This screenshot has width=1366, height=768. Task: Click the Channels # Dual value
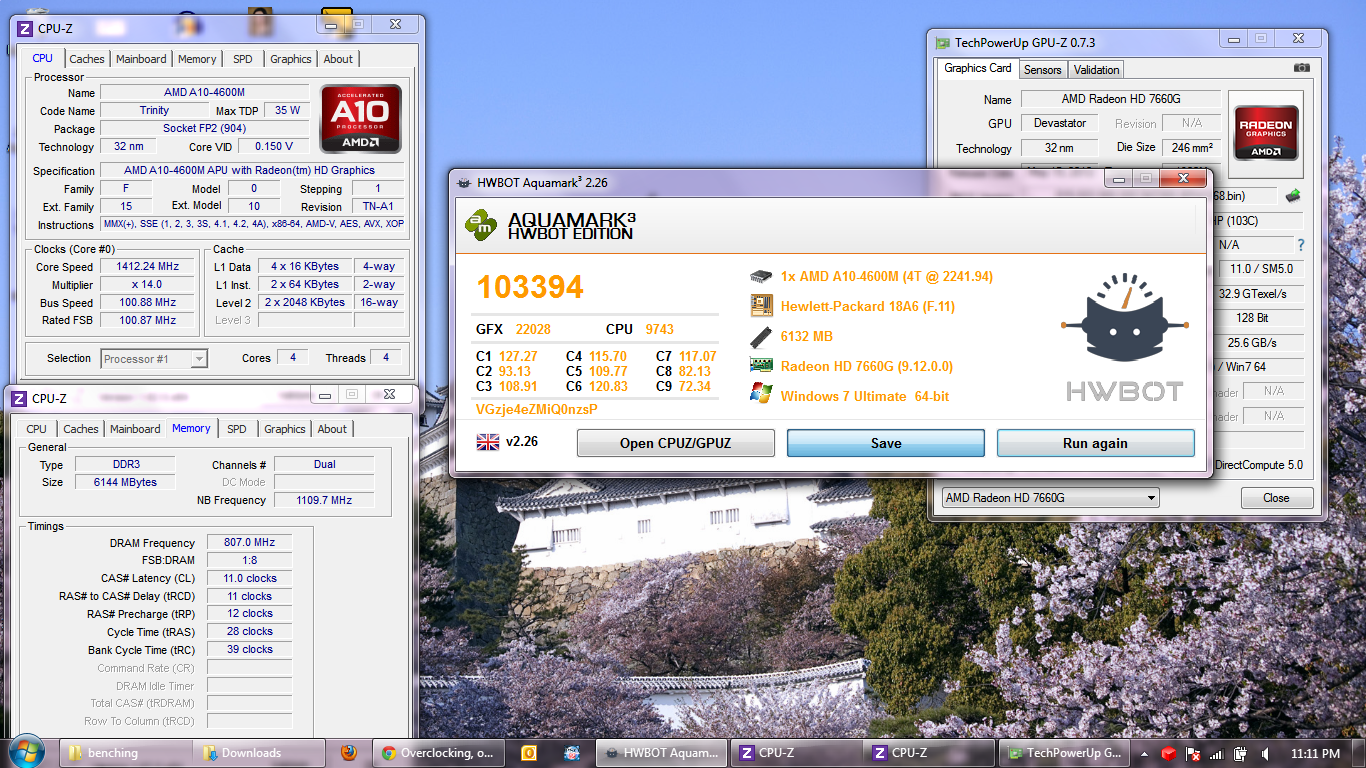pos(324,464)
